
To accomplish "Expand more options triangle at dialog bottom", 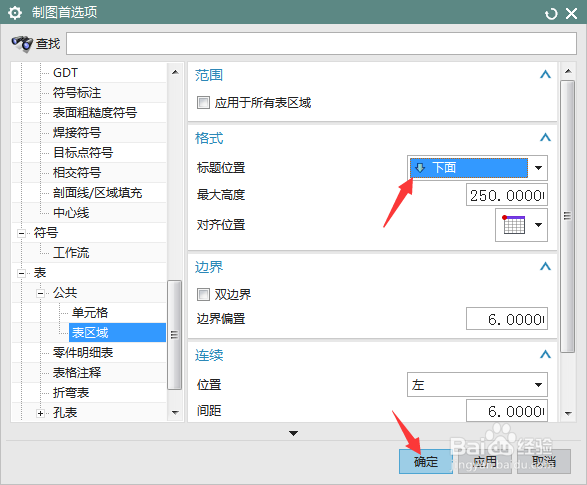I will click(294, 433).
